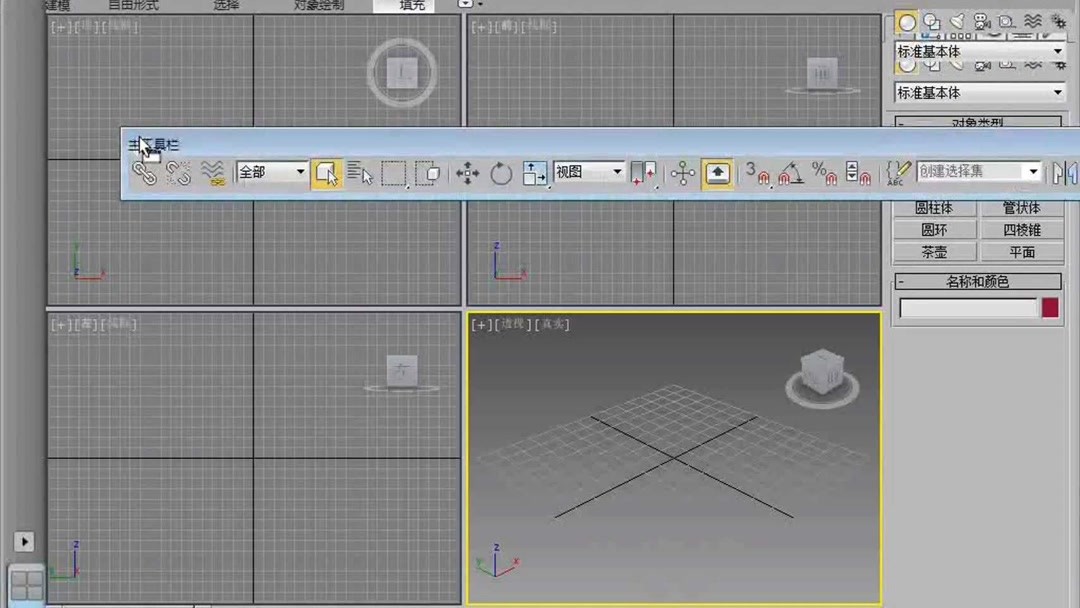Open the 标准基本体 primitives dropdown
This screenshot has width=1080, height=608.
tap(978, 91)
